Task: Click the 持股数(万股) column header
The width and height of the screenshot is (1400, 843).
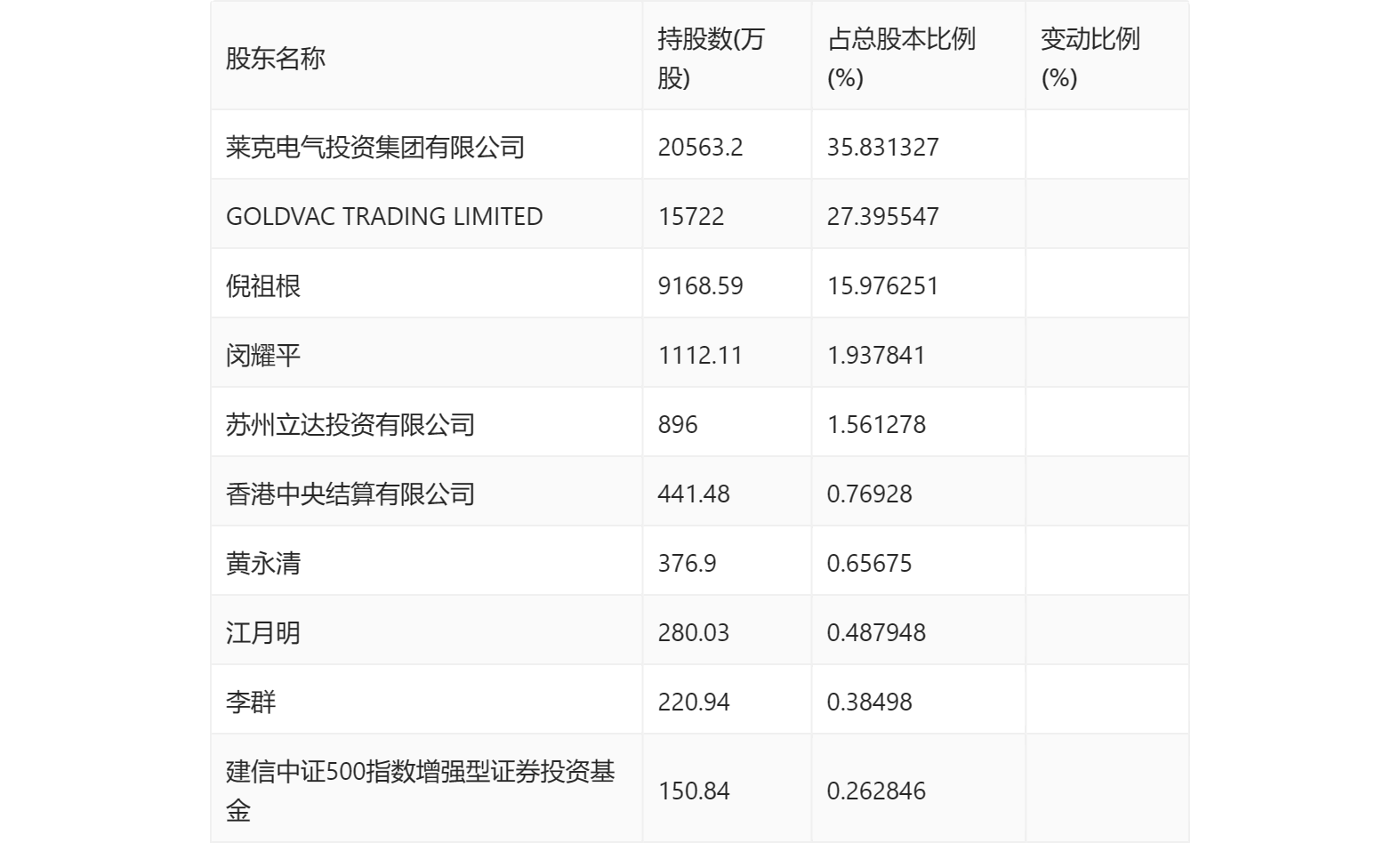Action: tap(711, 59)
